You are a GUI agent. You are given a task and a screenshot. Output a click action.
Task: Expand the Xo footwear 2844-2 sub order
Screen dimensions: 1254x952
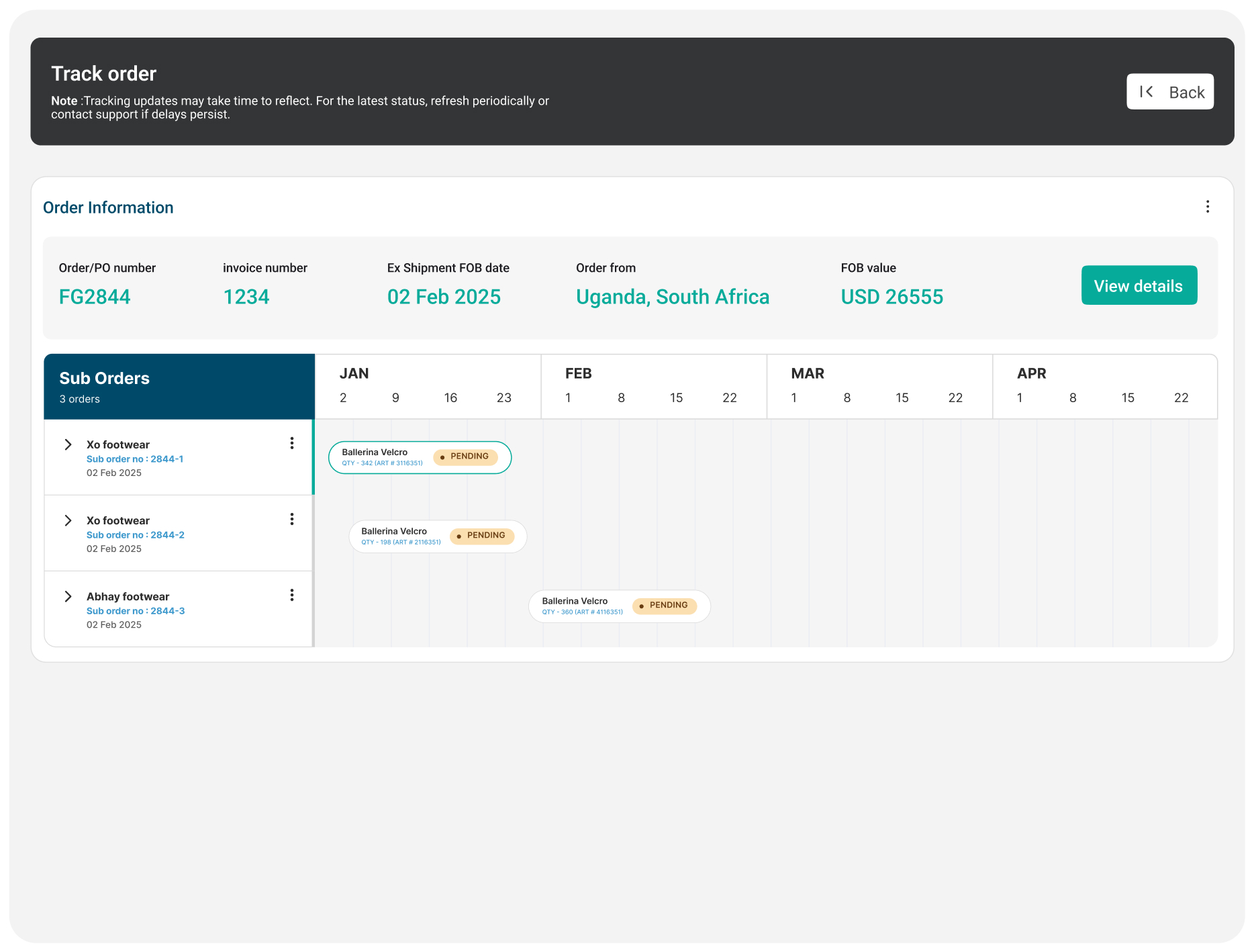click(x=68, y=520)
